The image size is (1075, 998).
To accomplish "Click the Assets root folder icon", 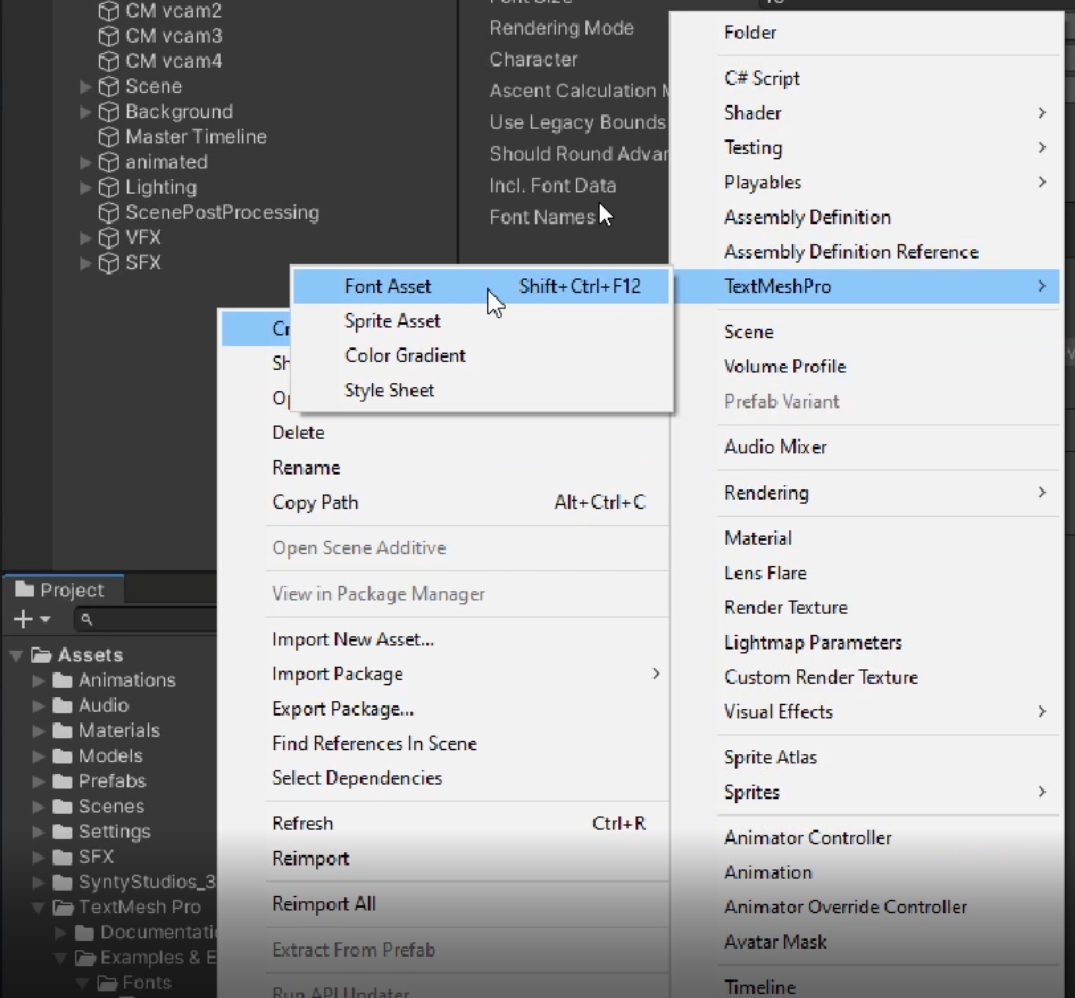I will click(41, 655).
